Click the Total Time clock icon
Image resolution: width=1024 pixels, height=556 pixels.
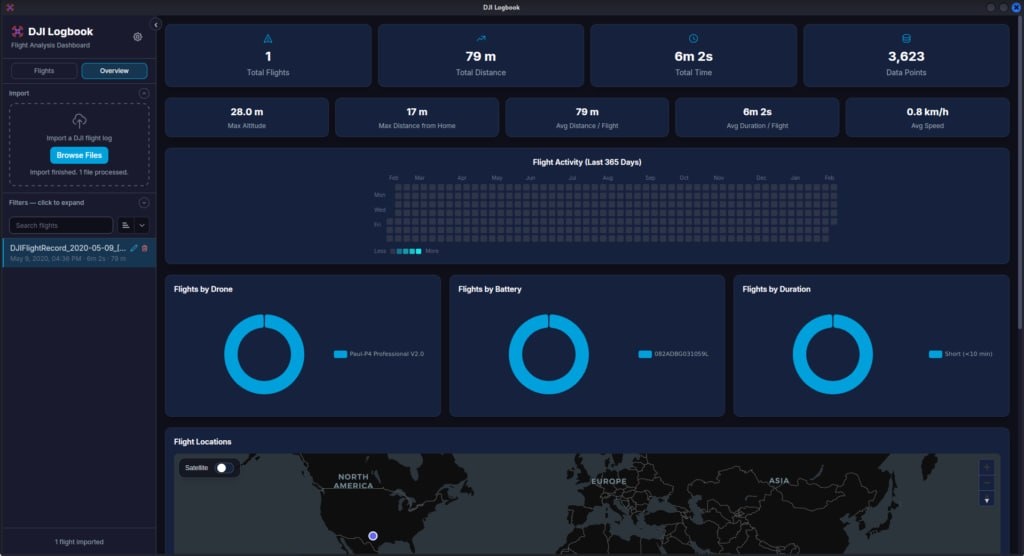694,39
